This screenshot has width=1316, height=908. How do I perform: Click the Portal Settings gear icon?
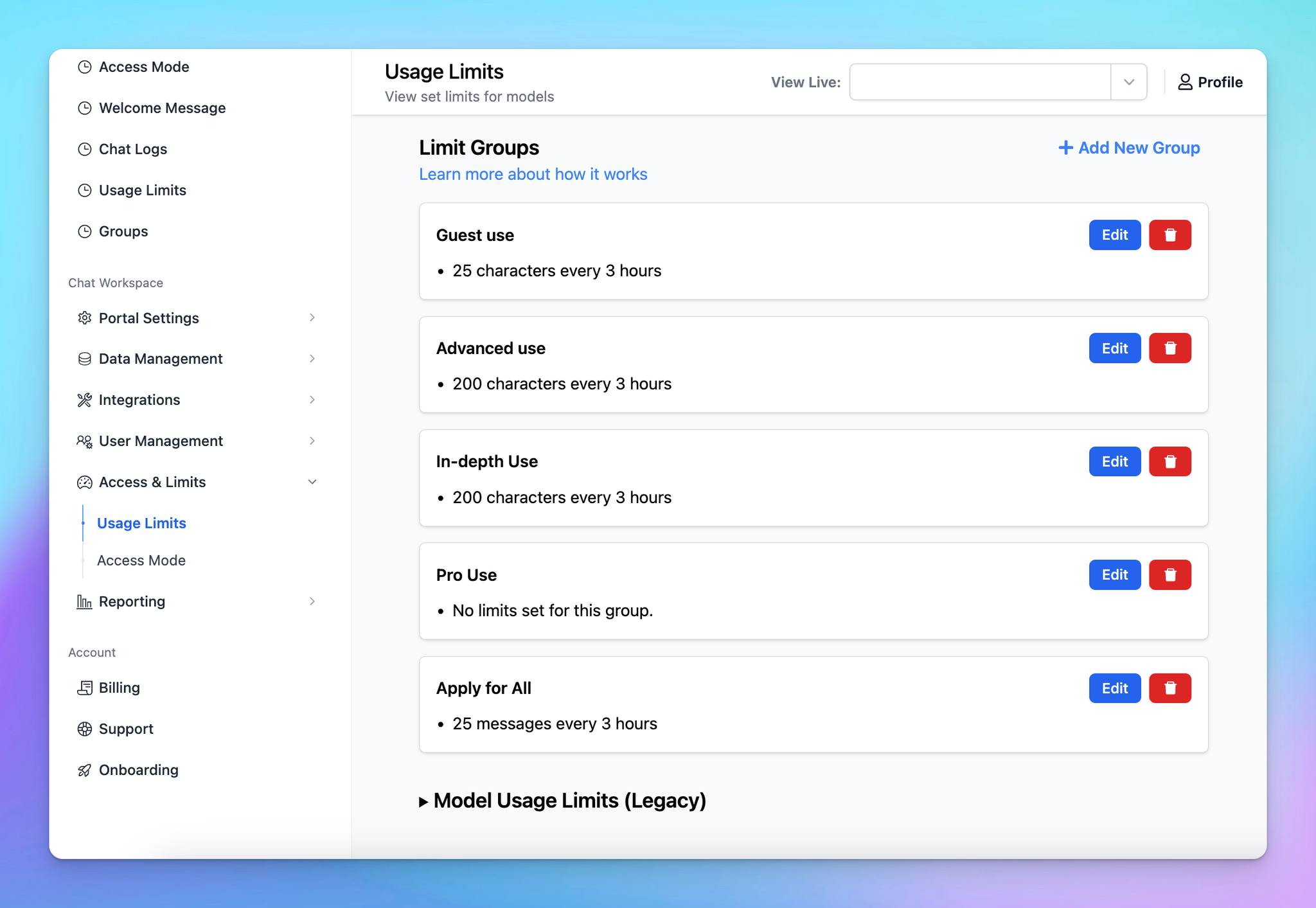(x=84, y=318)
